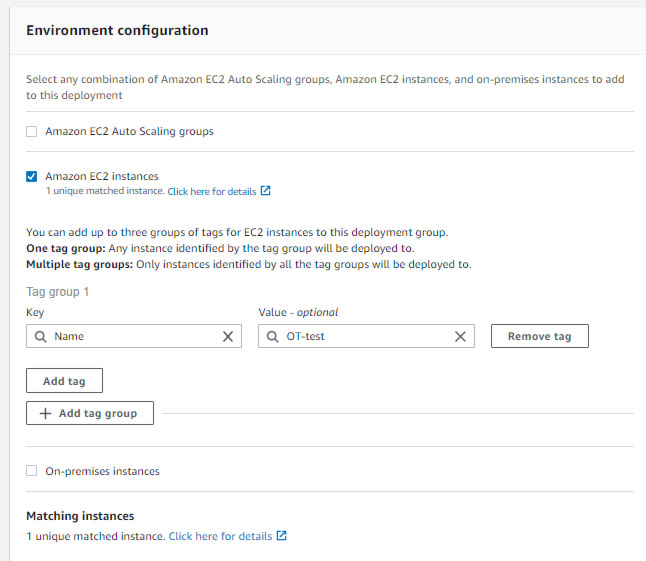Open 'Click here for details' under EC2 instances
This screenshot has width=646, height=561.
click(212, 192)
